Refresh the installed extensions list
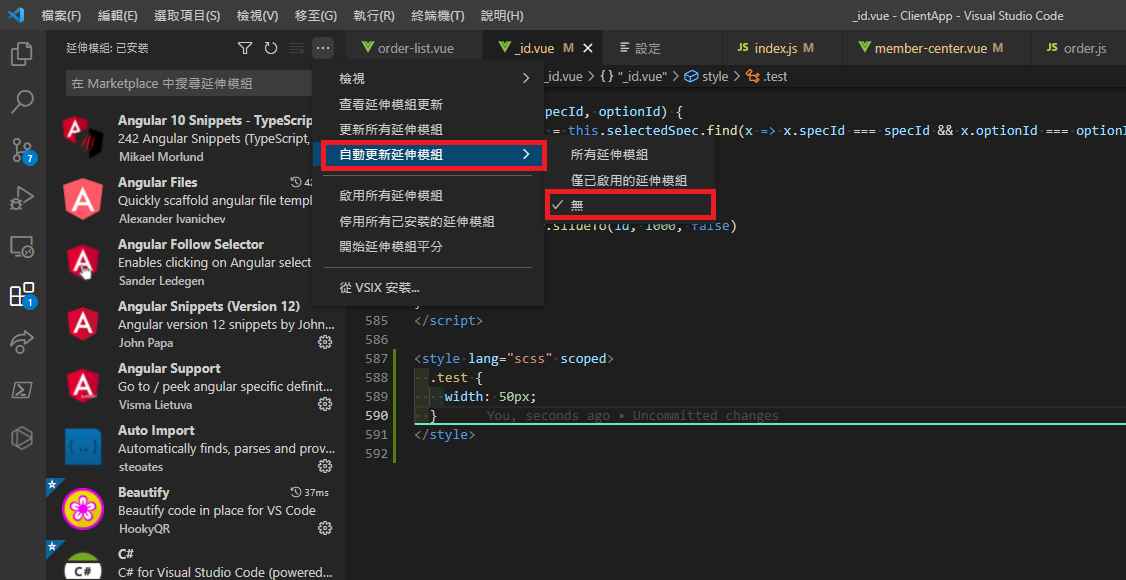Image resolution: width=1126 pixels, height=580 pixels. coord(271,48)
